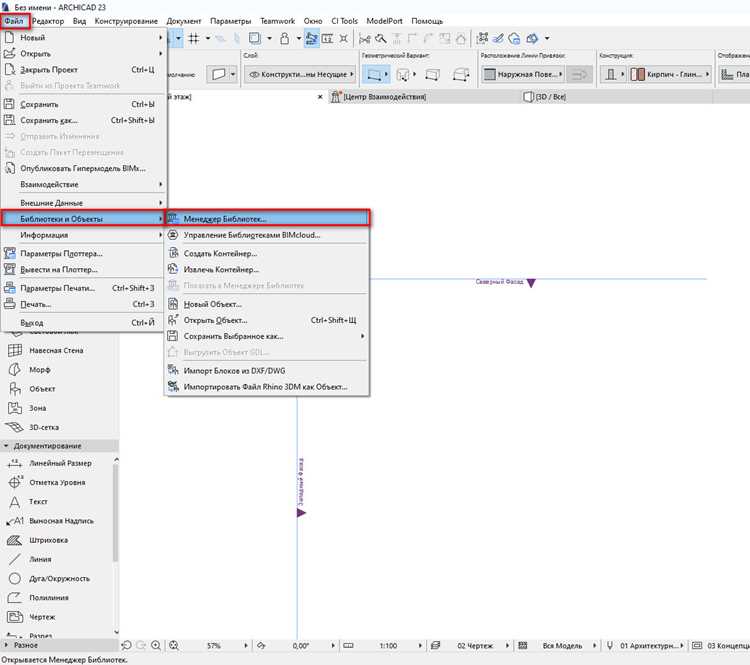Click the Кирпич building material swatch
The image size is (750, 665).
click(638, 74)
